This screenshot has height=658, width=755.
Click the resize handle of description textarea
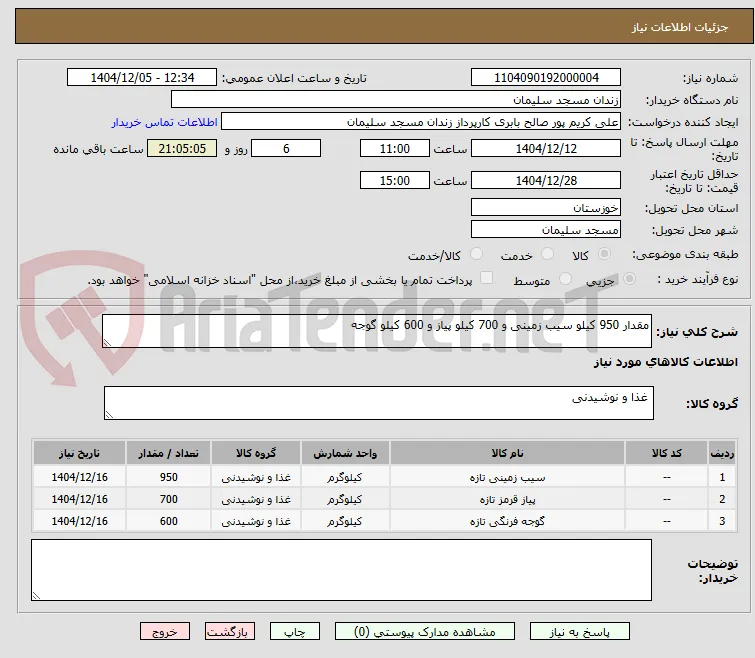point(107,342)
